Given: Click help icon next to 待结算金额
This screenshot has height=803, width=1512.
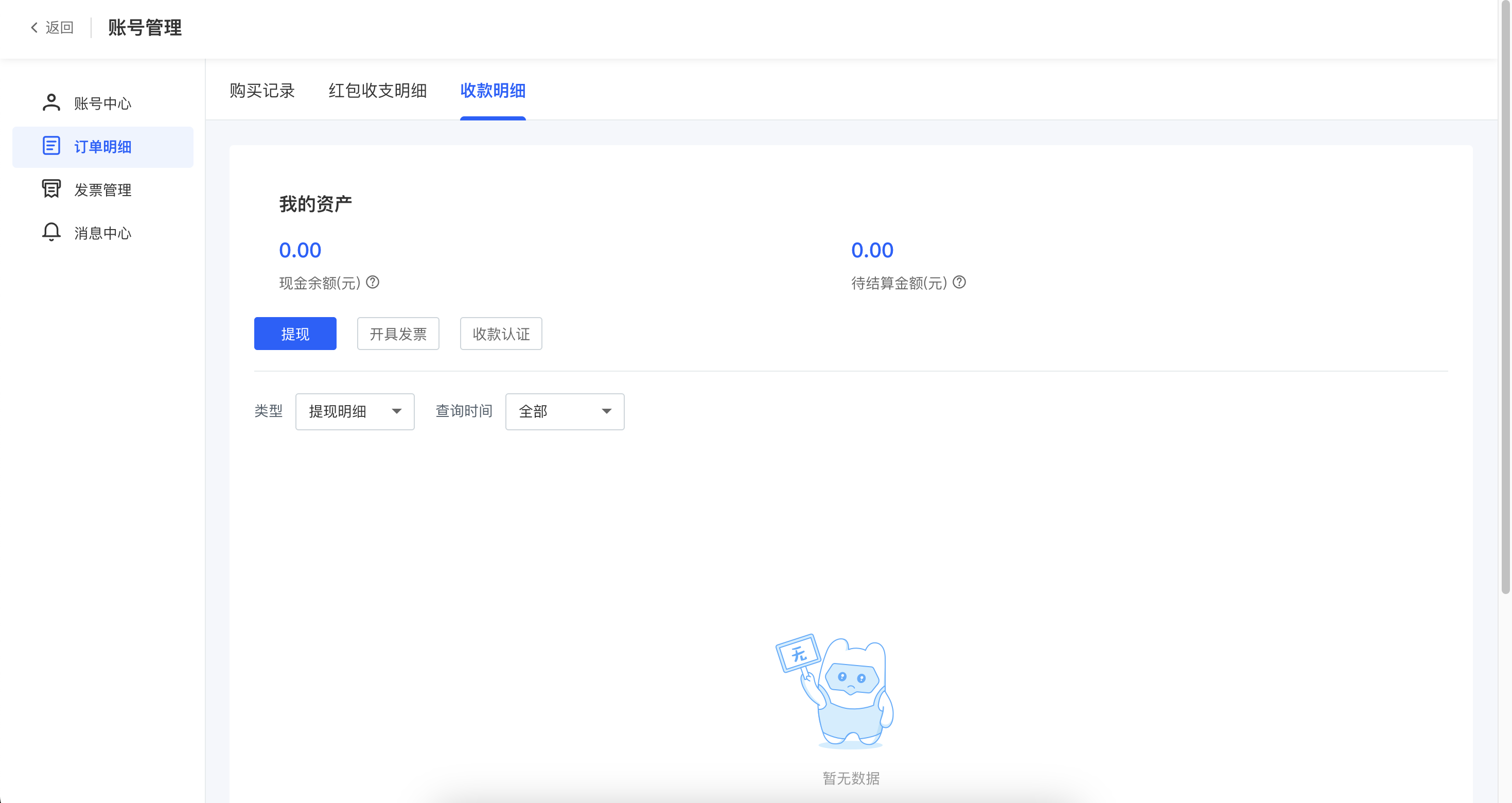Looking at the screenshot, I should [x=959, y=283].
